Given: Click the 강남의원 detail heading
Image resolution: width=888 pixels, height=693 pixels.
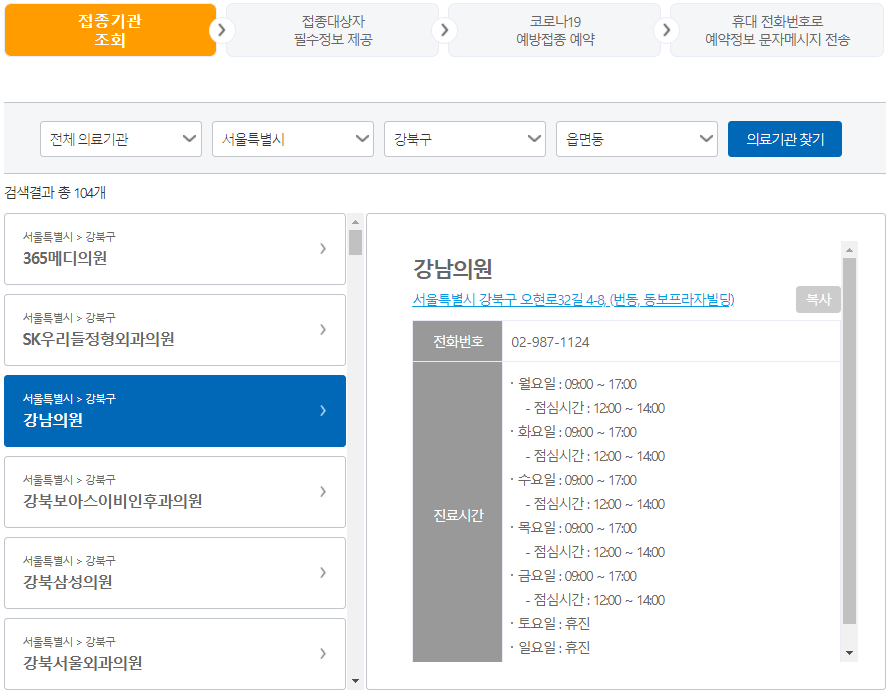Looking at the screenshot, I should point(452,269).
